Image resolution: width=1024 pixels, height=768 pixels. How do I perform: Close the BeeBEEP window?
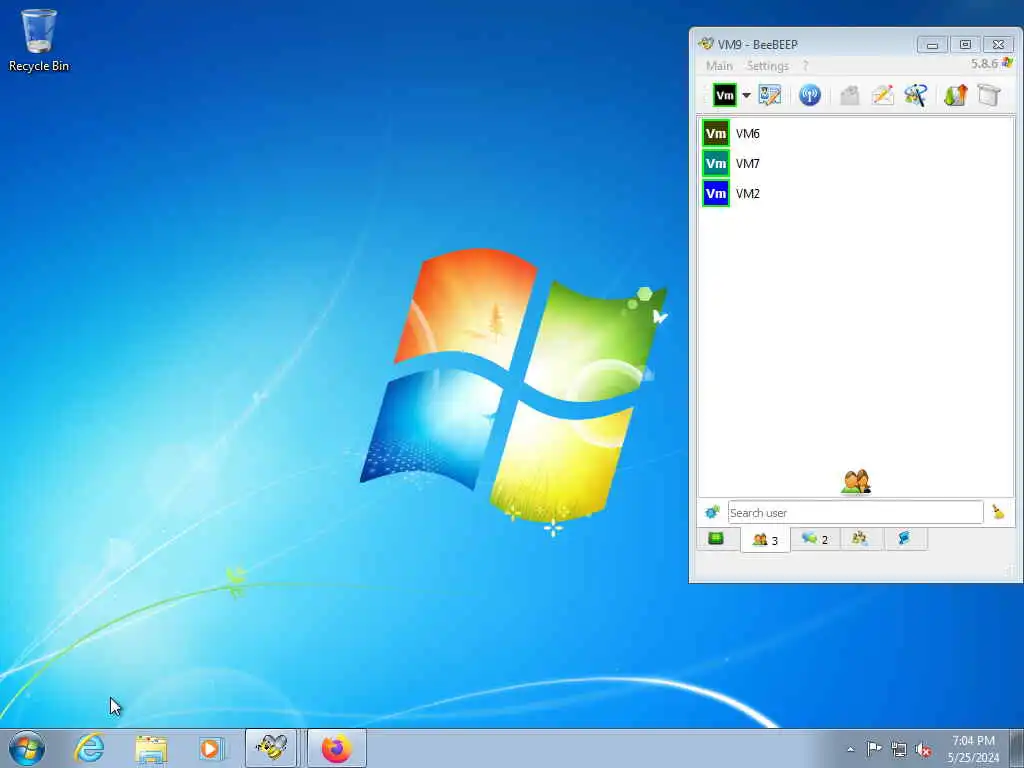tap(998, 44)
